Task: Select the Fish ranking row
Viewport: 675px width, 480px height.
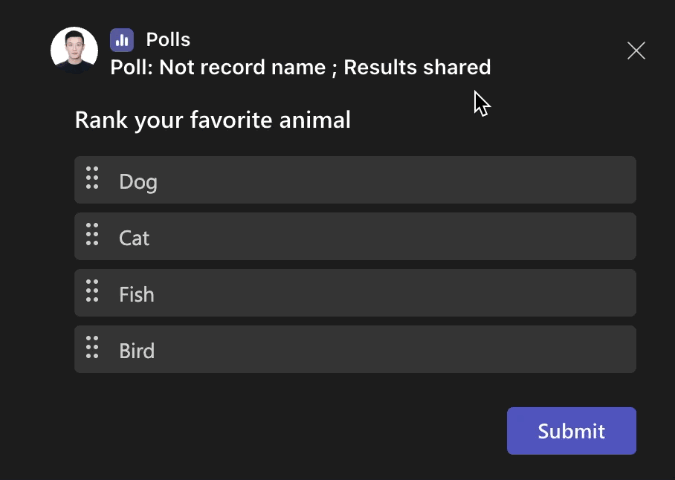Action: tap(380, 293)
